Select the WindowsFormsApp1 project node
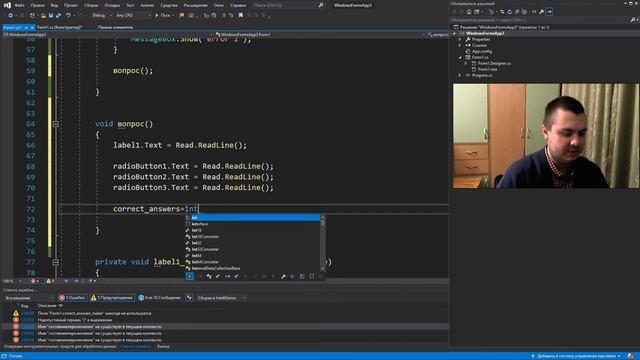This screenshot has height=360, width=640. pyautogui.click(x=485, y=33)
